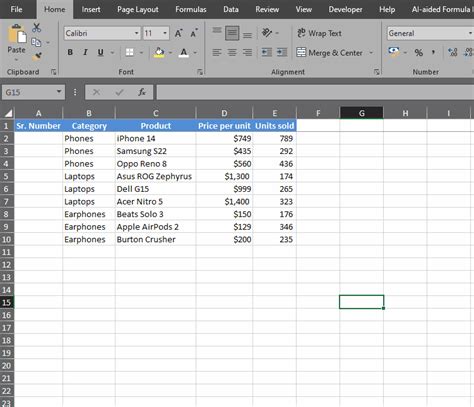Select cell with price $1,300
The height and width of the screenshot is (407, 474).
coord(224,176)
